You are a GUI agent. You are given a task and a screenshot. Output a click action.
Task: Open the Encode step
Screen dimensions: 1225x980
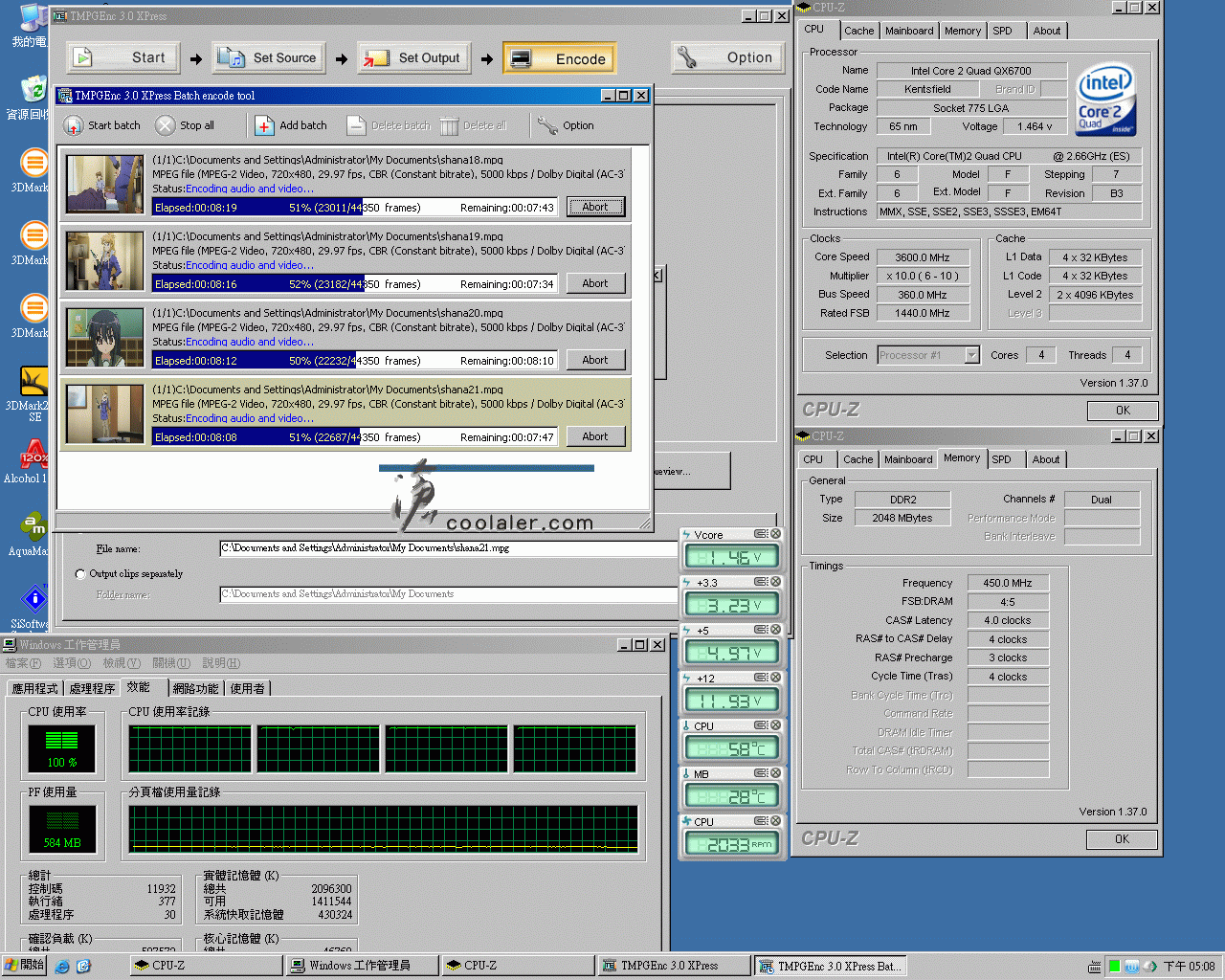point(560,58)
